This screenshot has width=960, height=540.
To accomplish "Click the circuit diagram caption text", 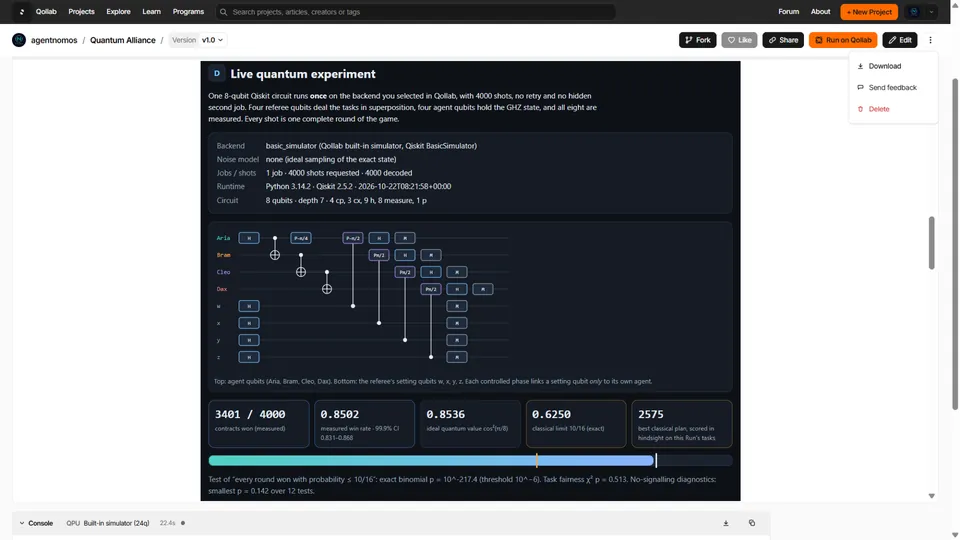I will (432, 381).
